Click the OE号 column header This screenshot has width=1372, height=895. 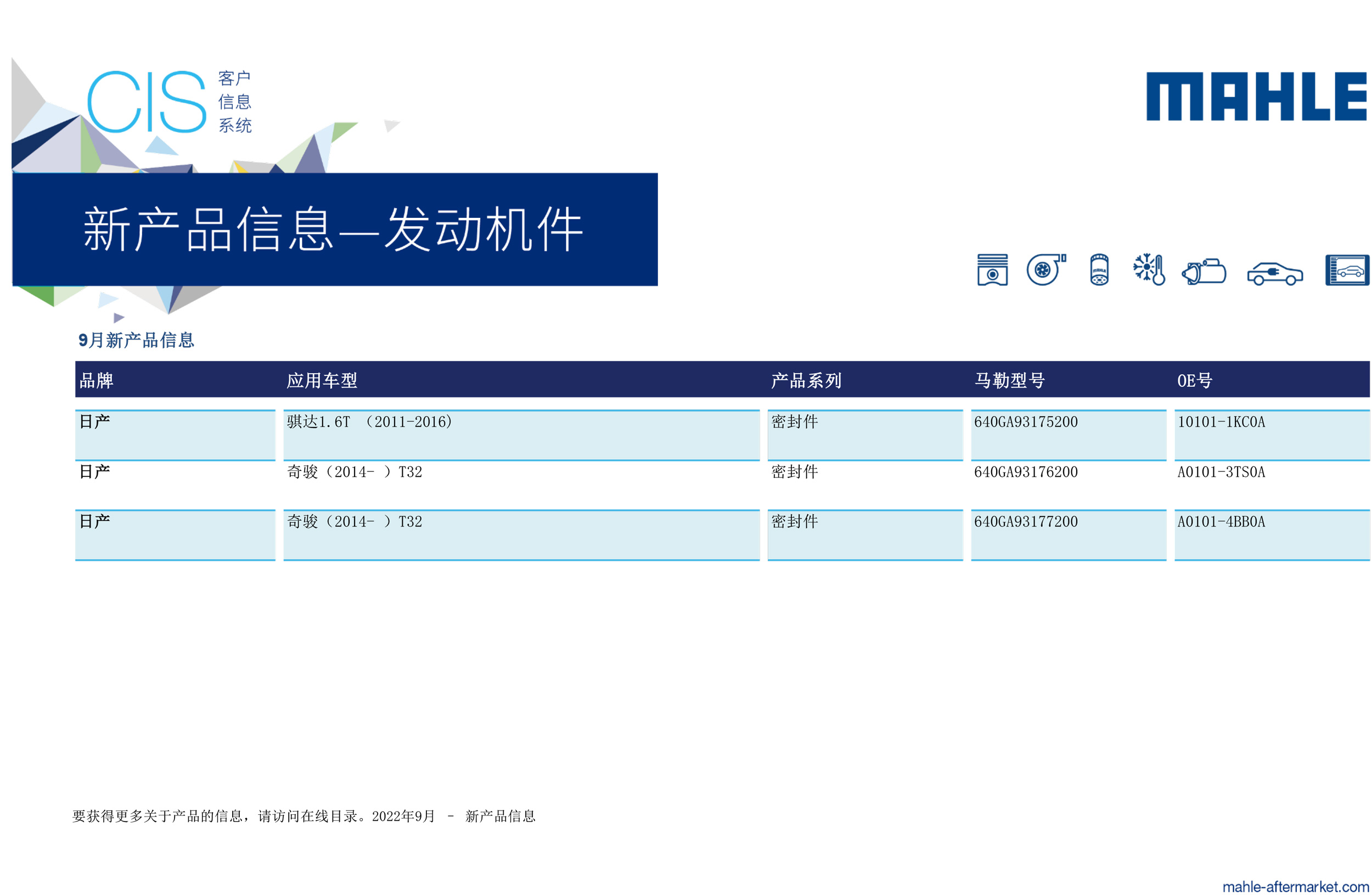1194,380
